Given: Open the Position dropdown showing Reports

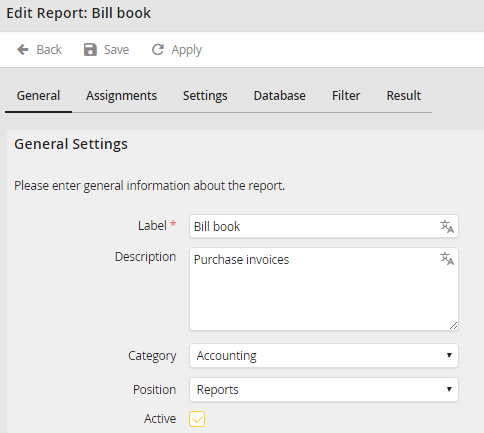Looking at the screenshot, I should tap(324, 389).
